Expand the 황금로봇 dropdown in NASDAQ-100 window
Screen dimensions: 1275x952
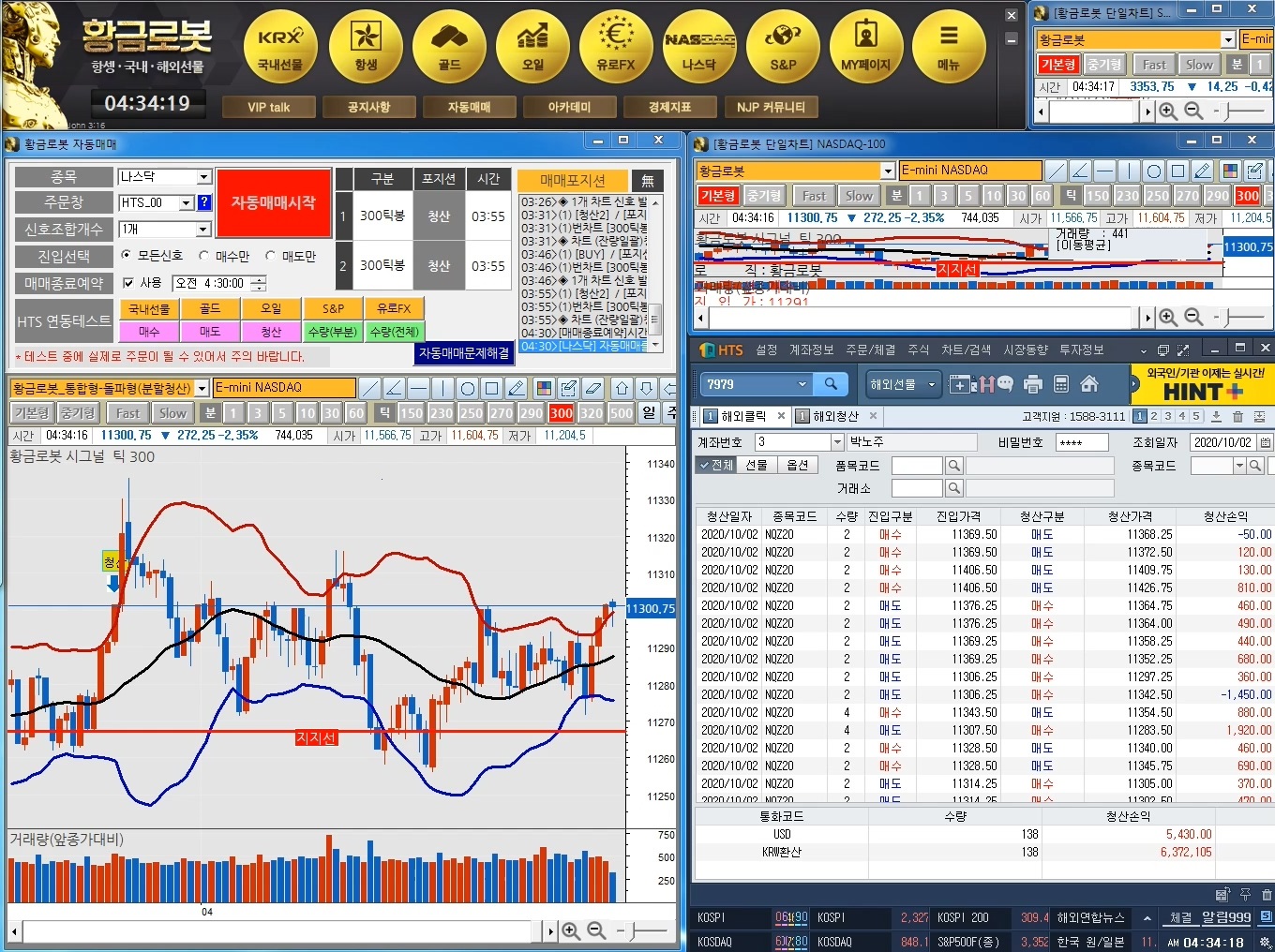click(x=888, y=171)
